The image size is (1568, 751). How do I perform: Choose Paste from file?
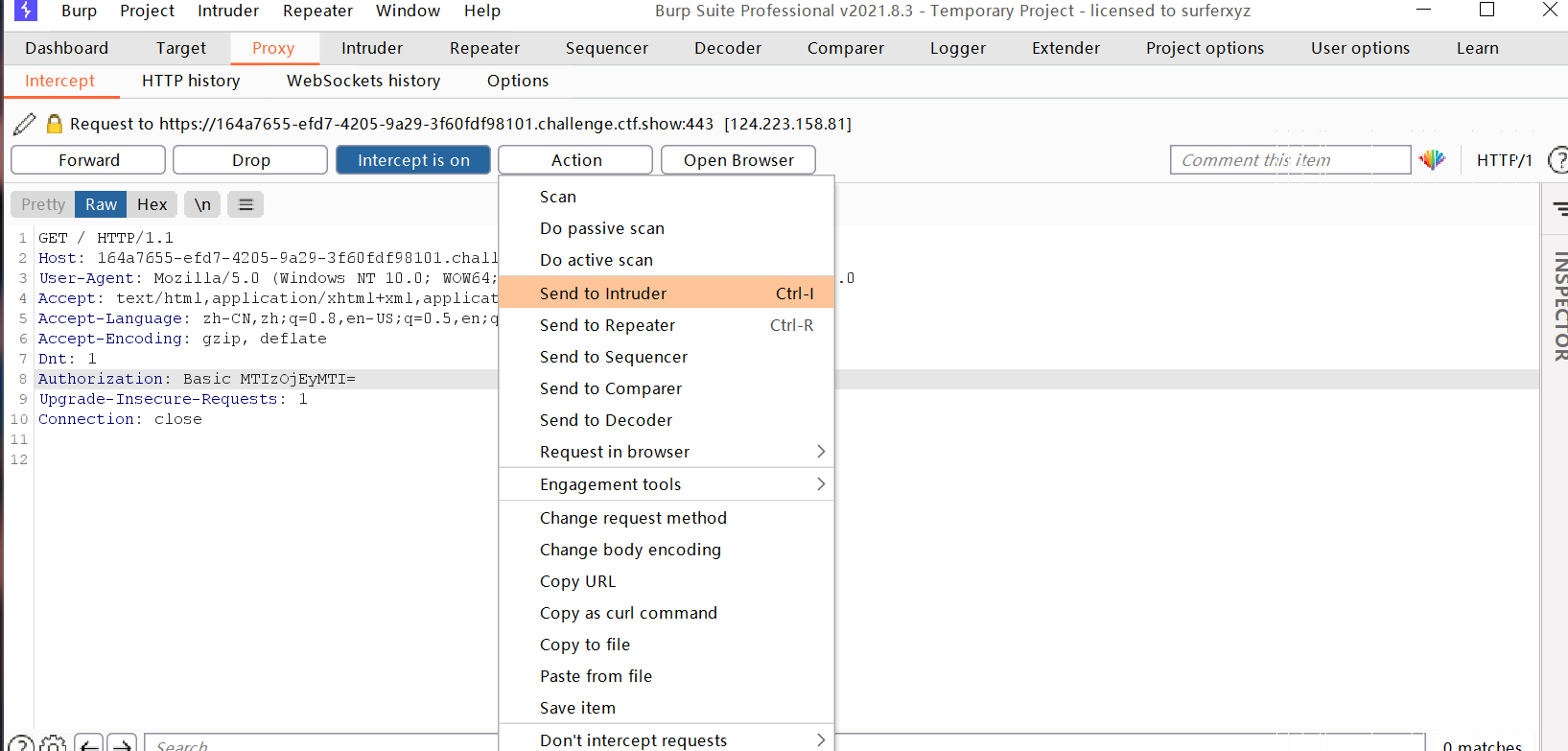pyautogui.click(x=667, y=676)
